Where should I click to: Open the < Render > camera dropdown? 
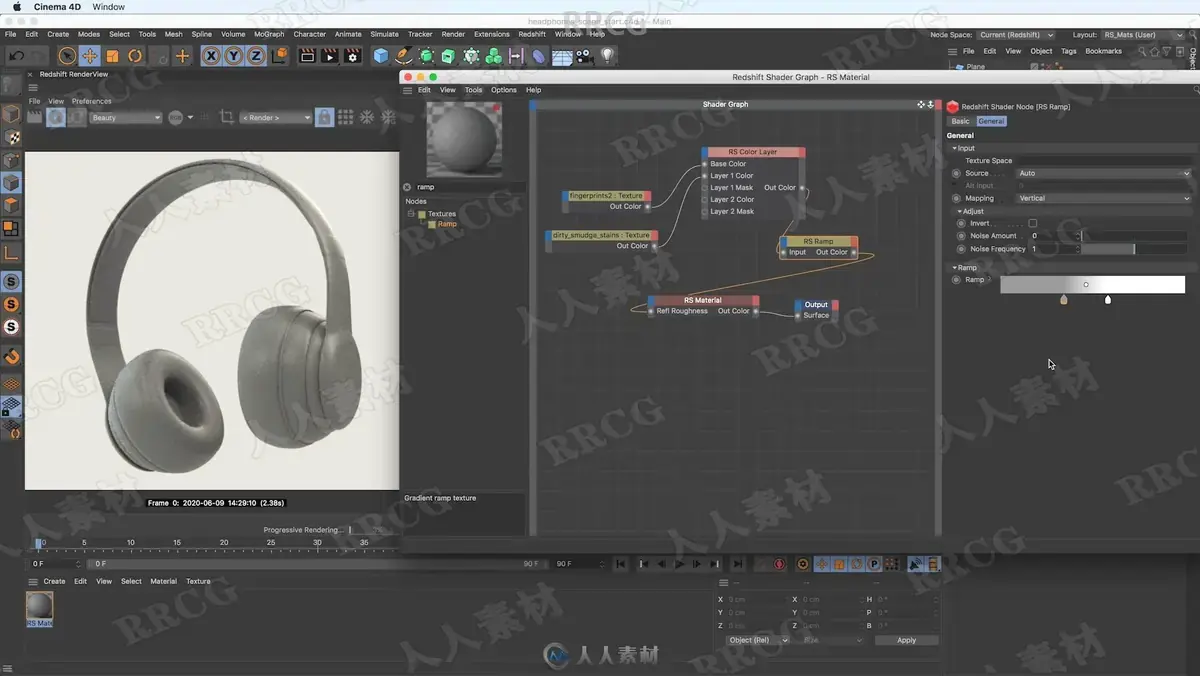click(276, 117)
